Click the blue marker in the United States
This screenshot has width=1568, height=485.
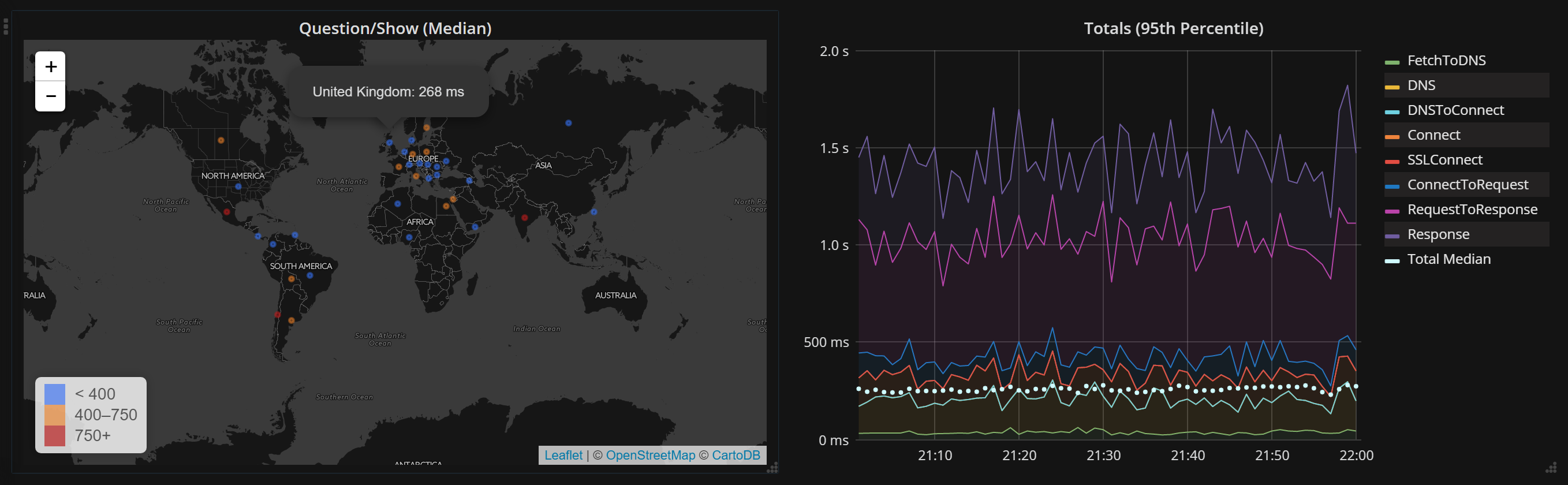[238, 186]
